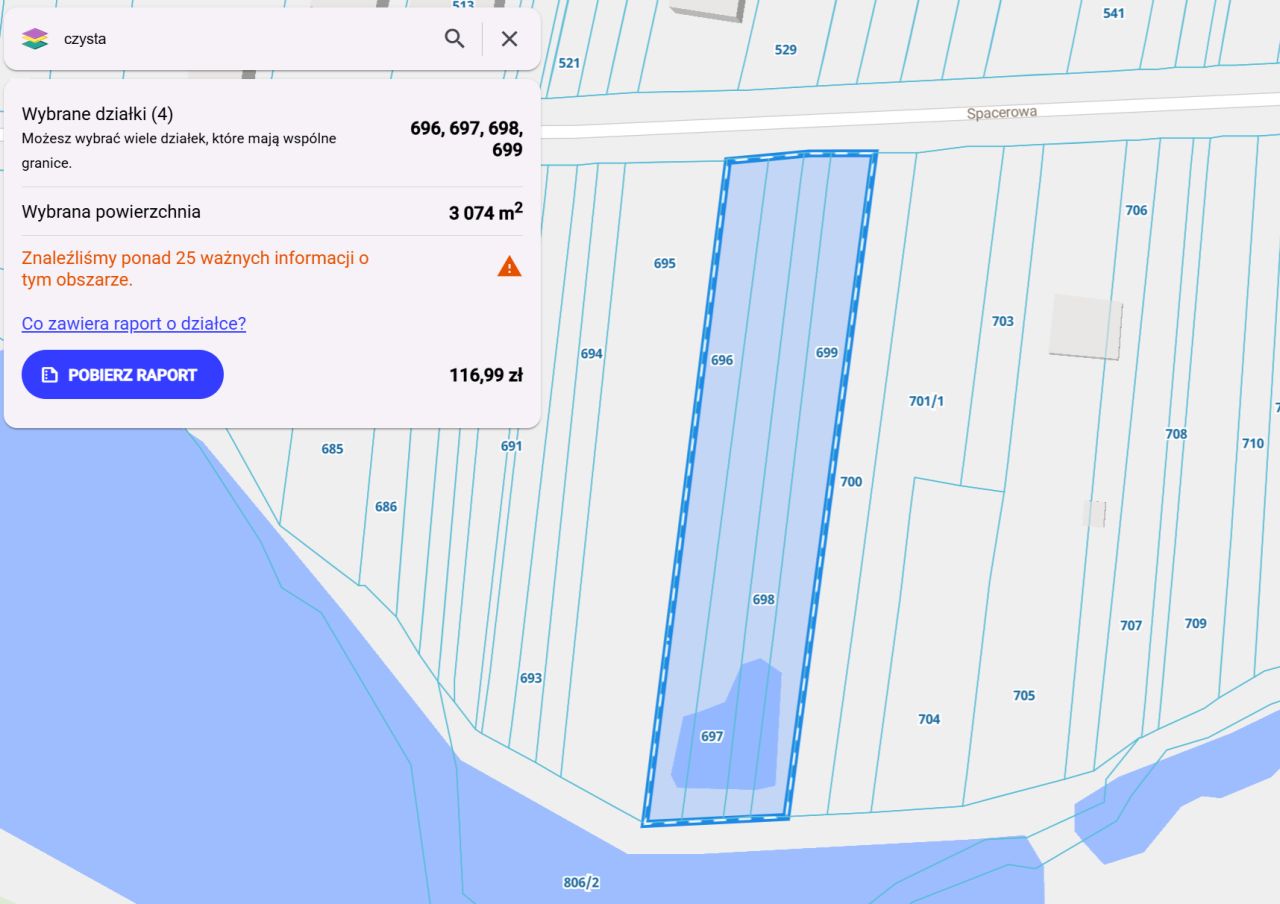The image size is (1280, 904).
Task: Clear the search with the X icon
Action: coord(509,39)
